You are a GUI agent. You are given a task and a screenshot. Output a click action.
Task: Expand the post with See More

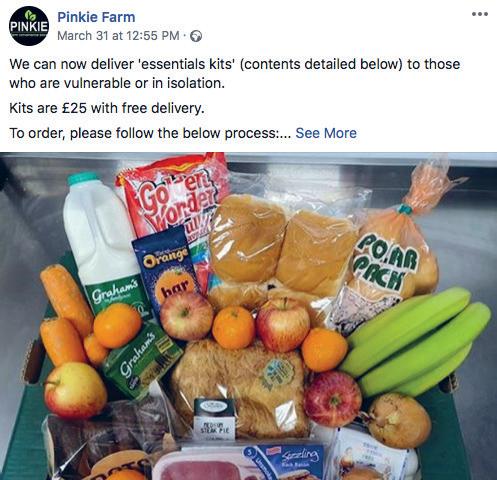pyautogui.click(x=326, y=133)
